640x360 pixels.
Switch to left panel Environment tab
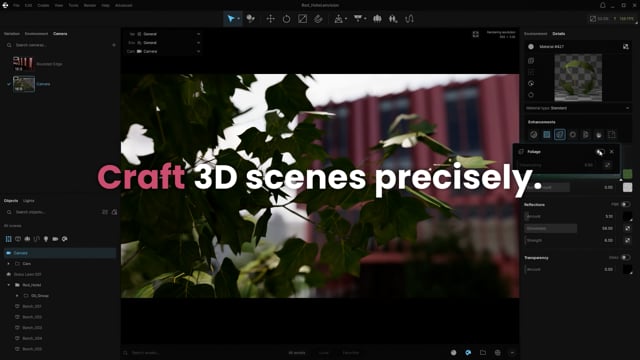point(36,34)
